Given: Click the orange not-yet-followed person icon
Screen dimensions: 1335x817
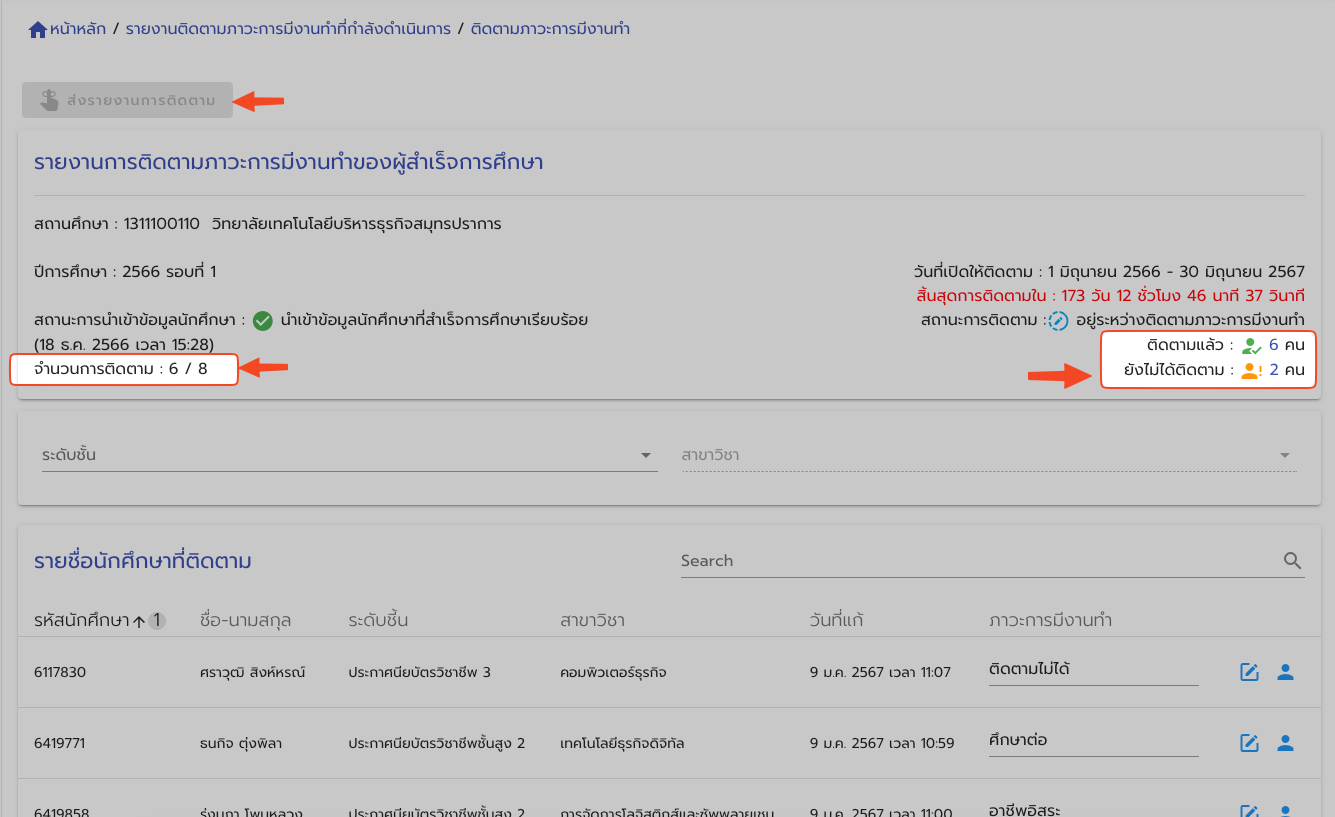Looking at the screenshot, I should point(1252,371).
